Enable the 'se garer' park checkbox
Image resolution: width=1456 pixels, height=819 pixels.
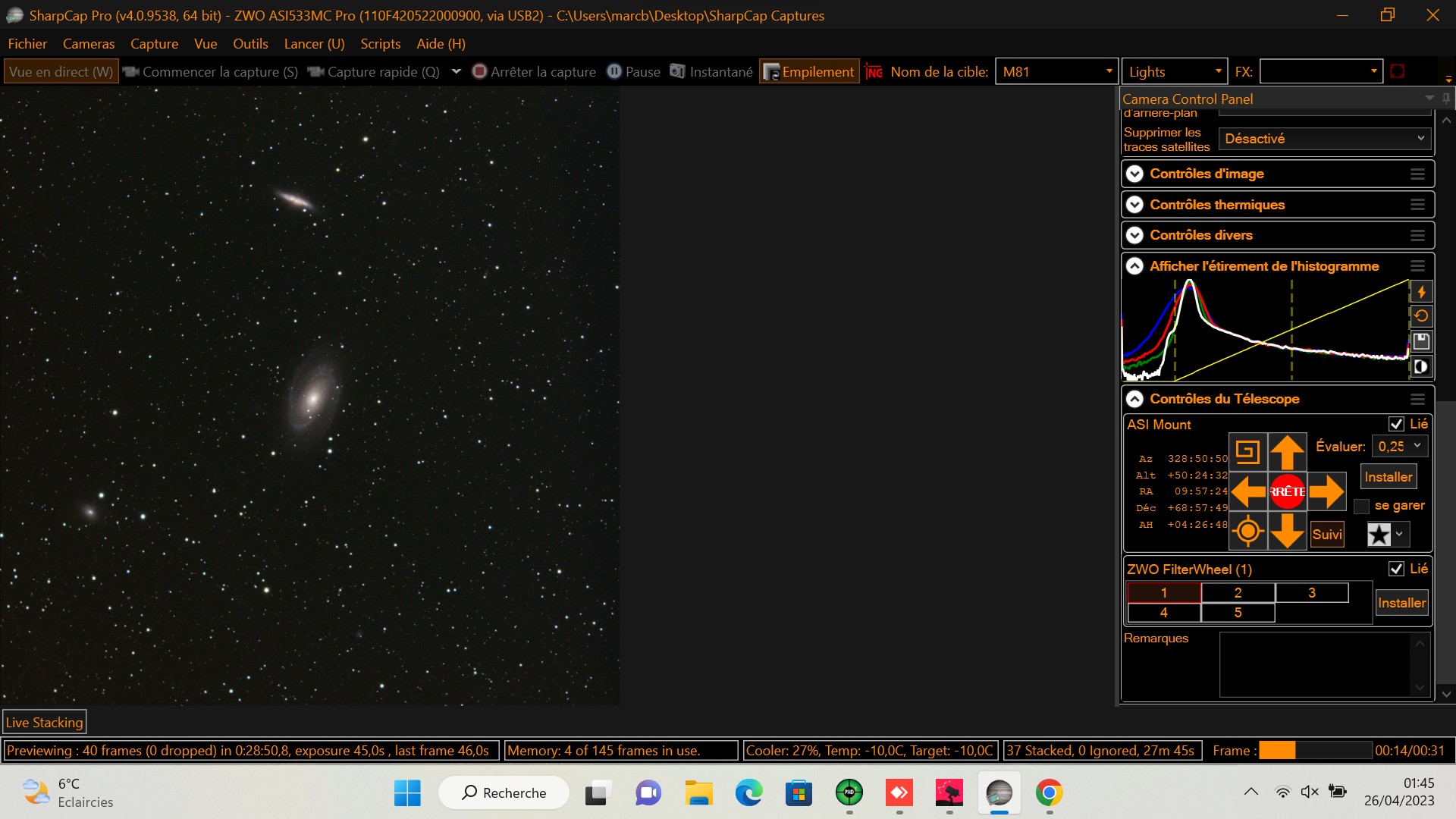click(x=1362, y=506)
